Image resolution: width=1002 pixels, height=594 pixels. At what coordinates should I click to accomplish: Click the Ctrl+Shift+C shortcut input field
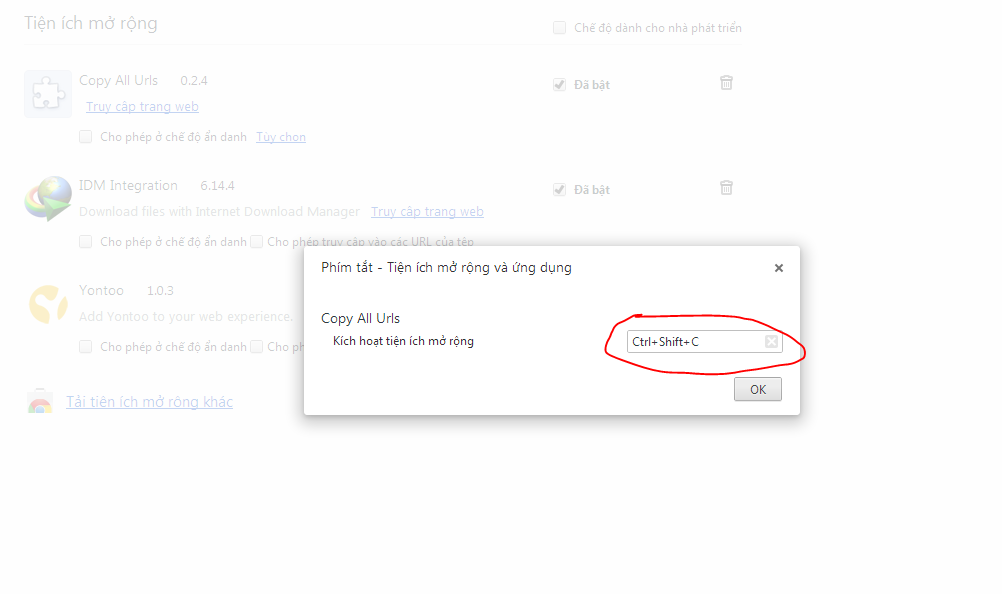pos(704,342)
